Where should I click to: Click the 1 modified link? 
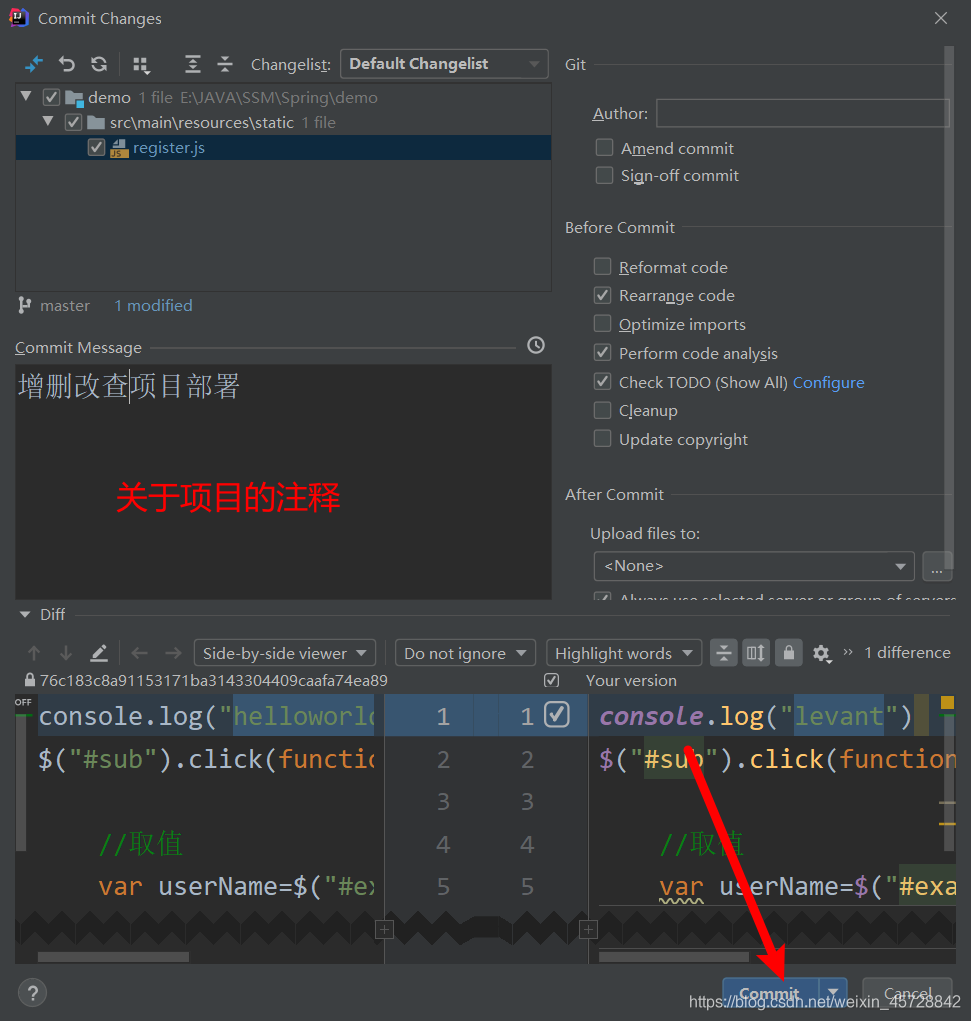point(154,305)
